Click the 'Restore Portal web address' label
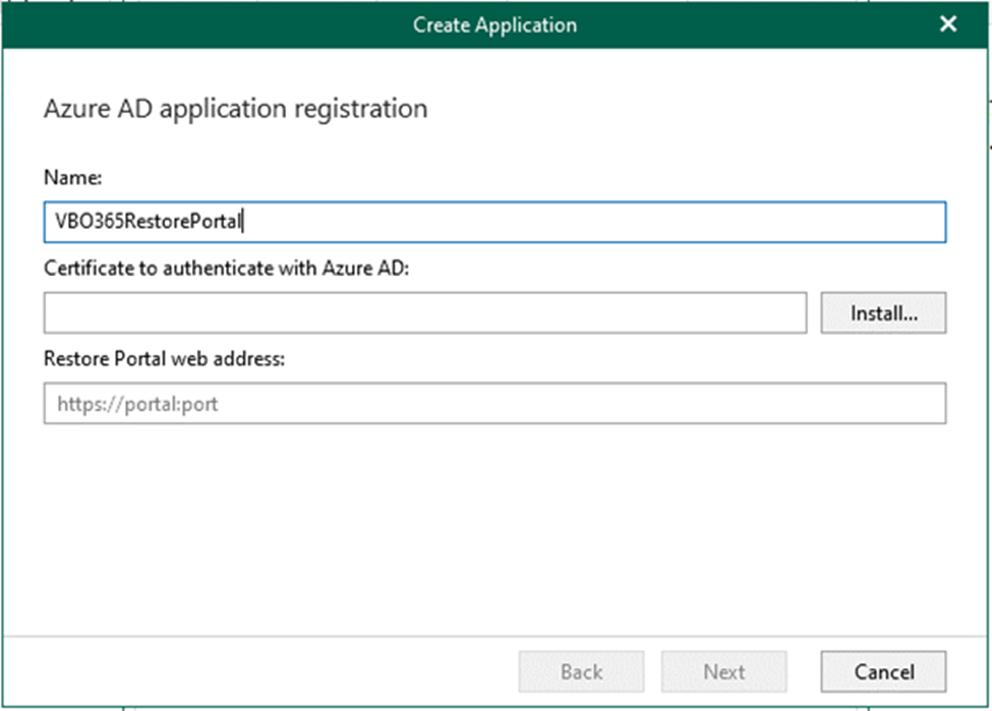This screenshot has height=711, width=992. point(164,359)
